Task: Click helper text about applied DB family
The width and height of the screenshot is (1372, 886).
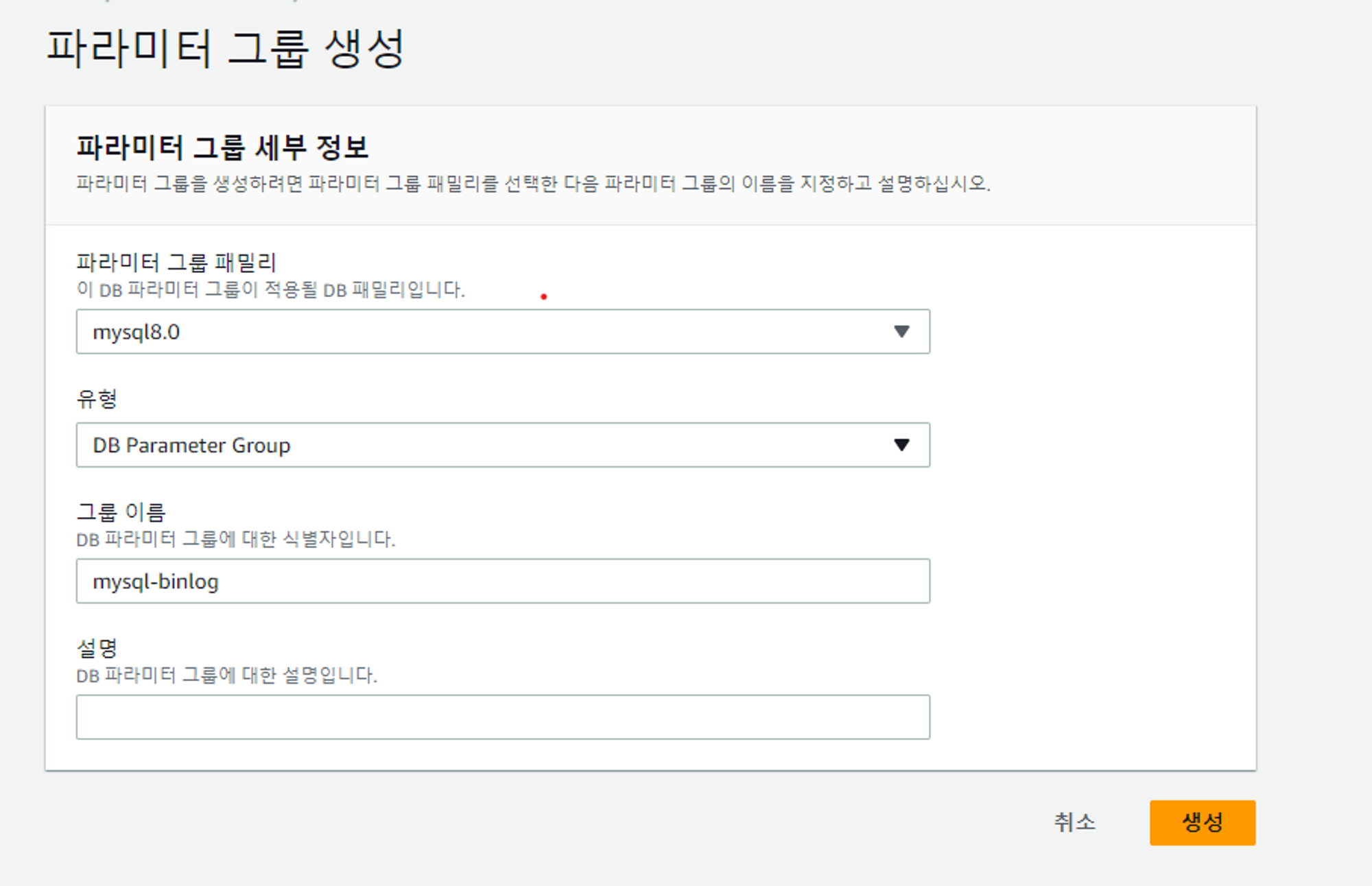Action: pyautogui.click(x=270, y=290)
